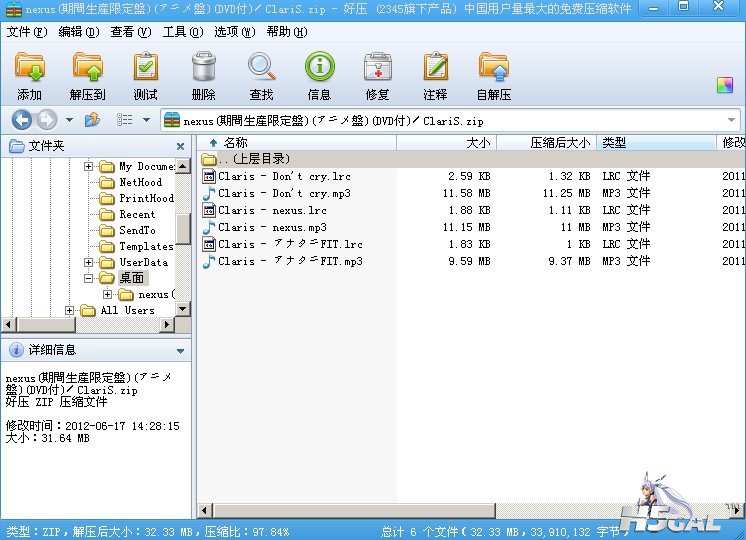Click the 测试 (Test) toolbar icon

pos(146,68)
